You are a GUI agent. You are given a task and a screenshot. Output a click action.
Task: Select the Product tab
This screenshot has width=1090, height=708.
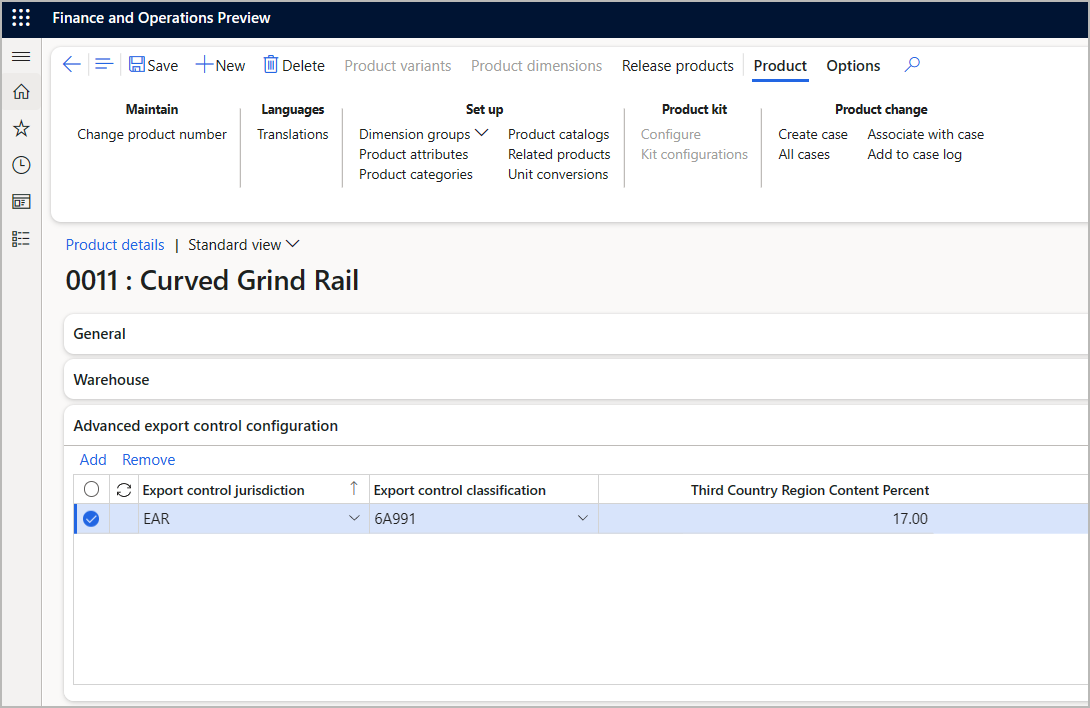click(780, 65)
